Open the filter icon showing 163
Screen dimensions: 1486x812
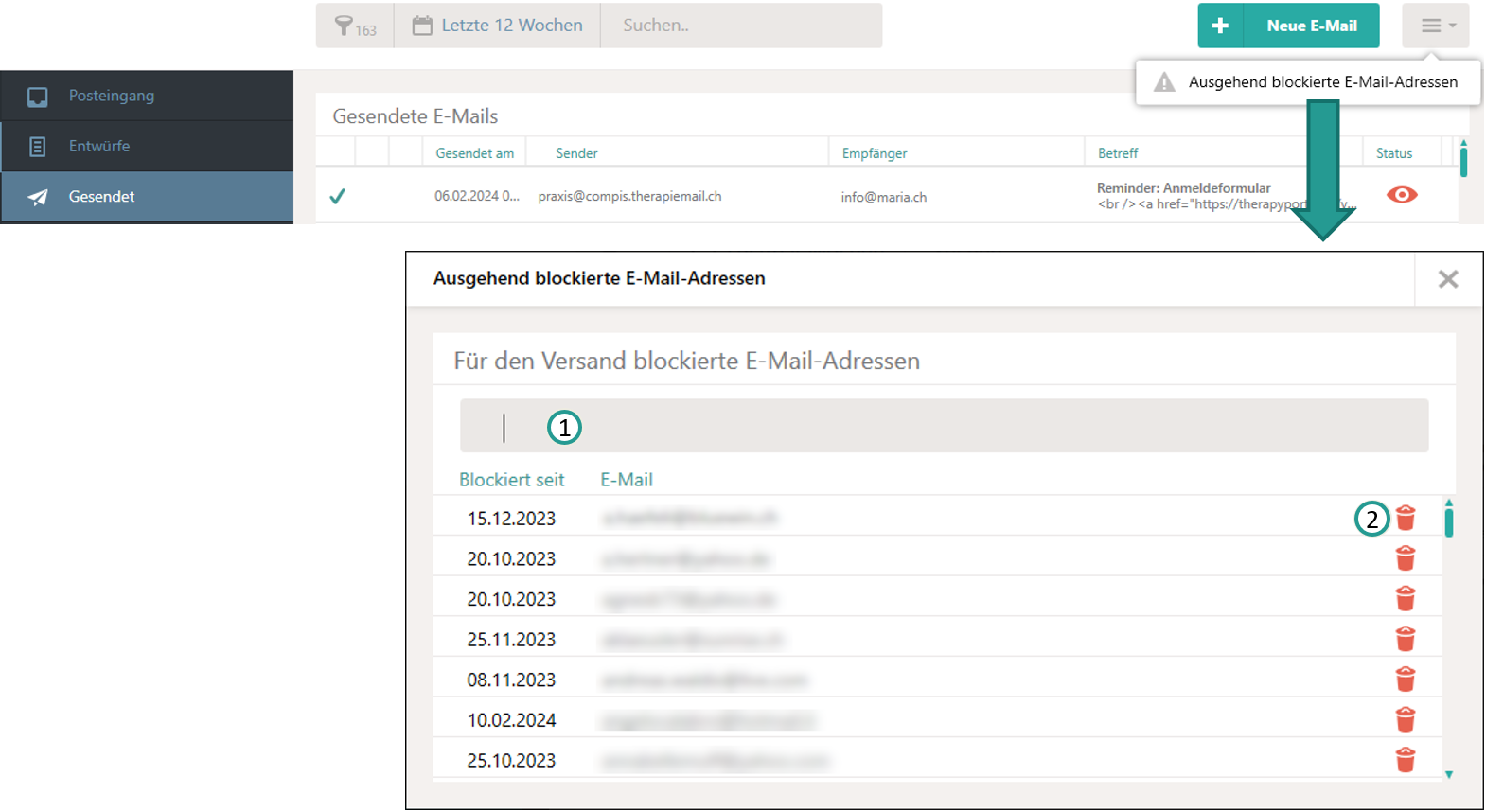355,26
